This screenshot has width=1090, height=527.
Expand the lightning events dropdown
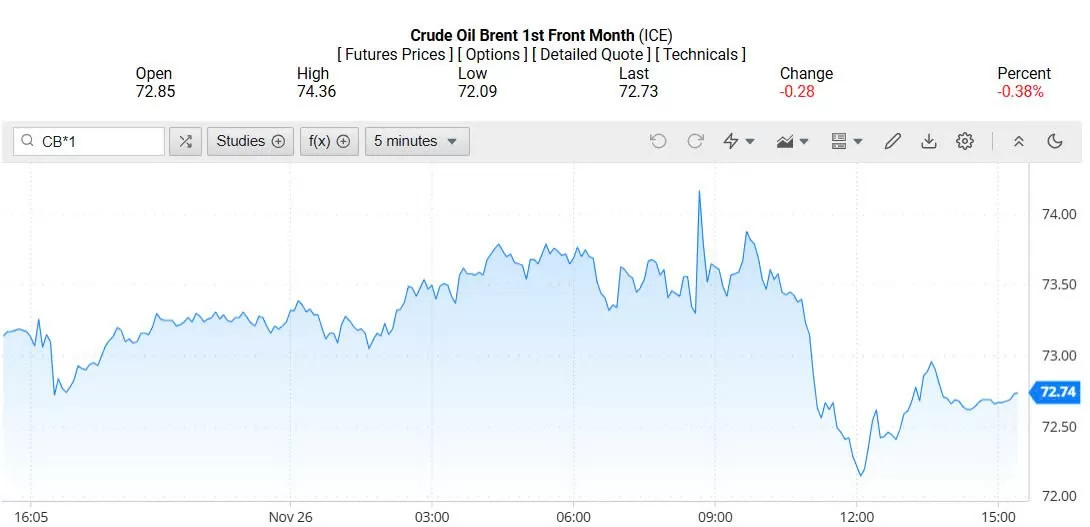(x=738, y=141)
